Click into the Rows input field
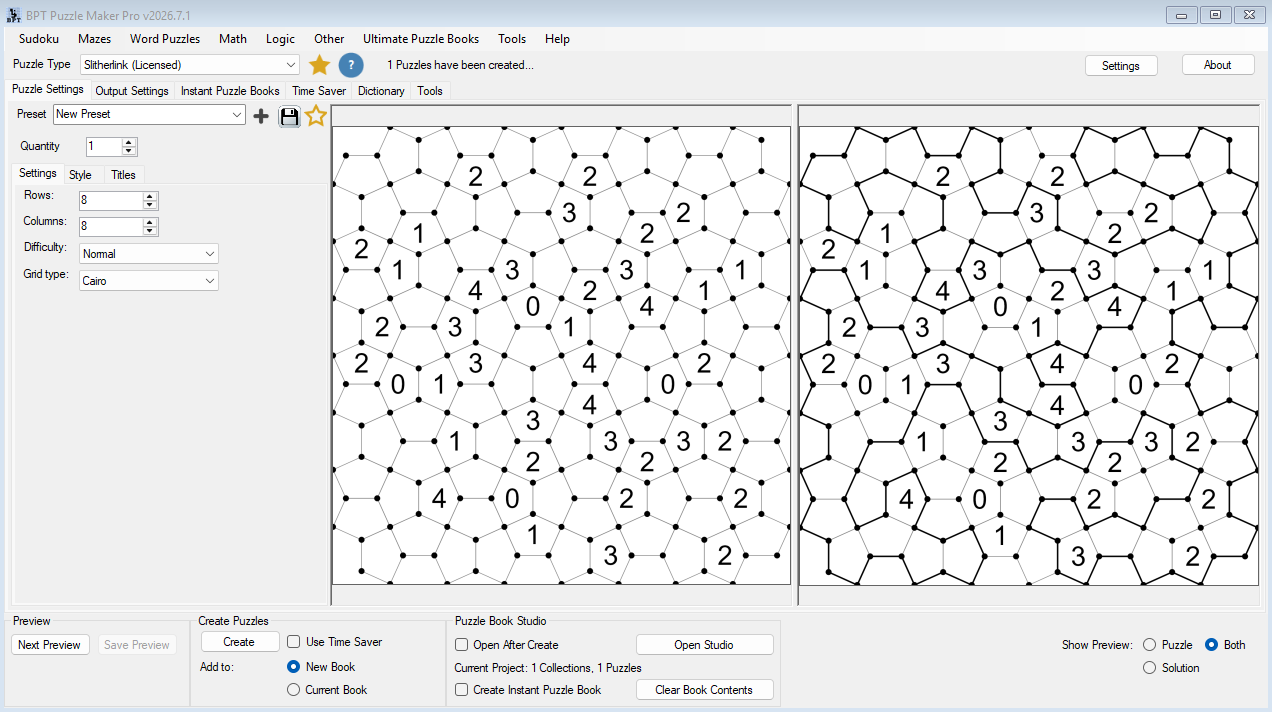 (x=111, y=201)
